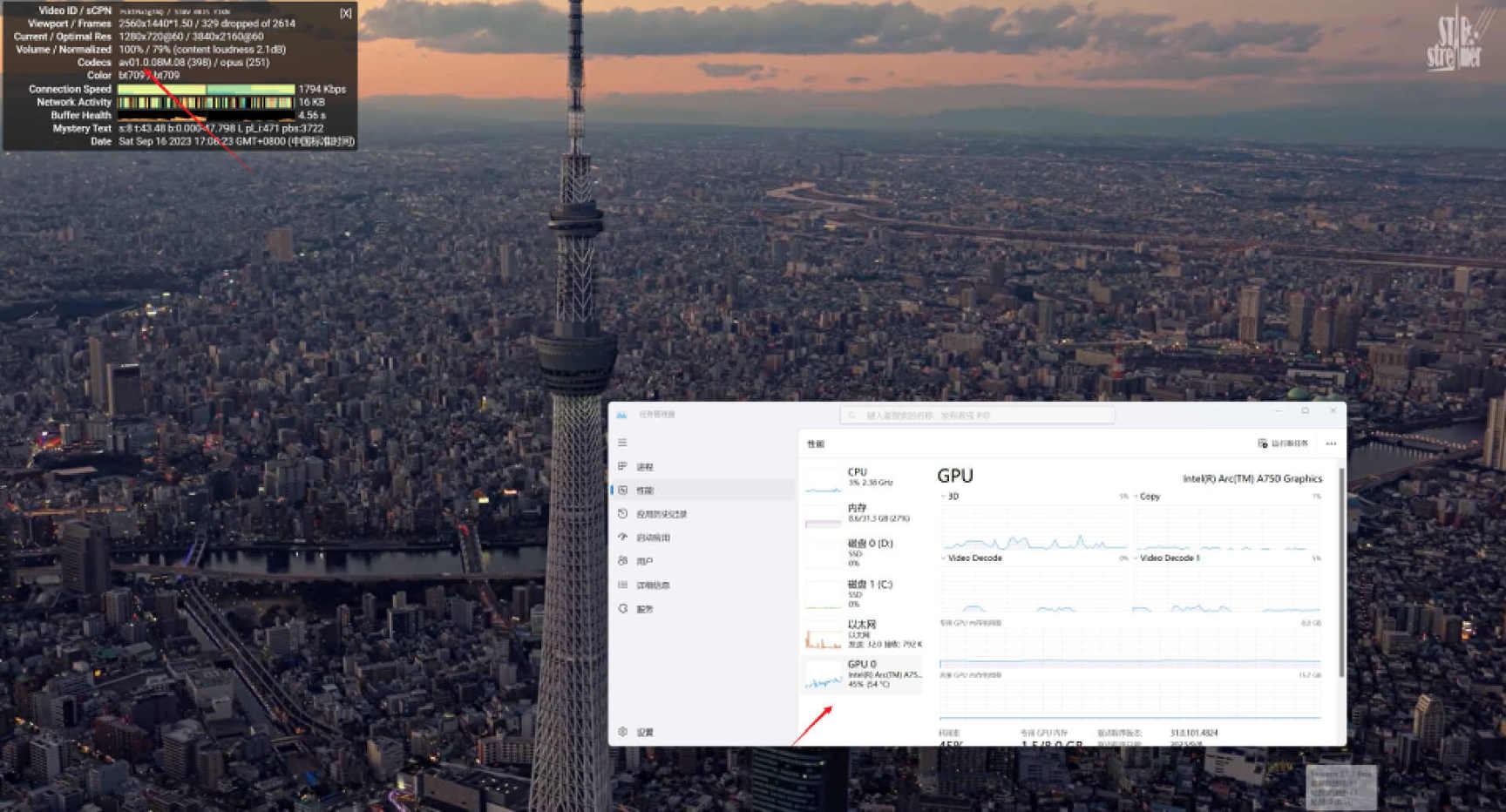This screenshot has width=1506, height=812.
Task: Select Ethernet entry in performance list
Action: tap(862, 634)
